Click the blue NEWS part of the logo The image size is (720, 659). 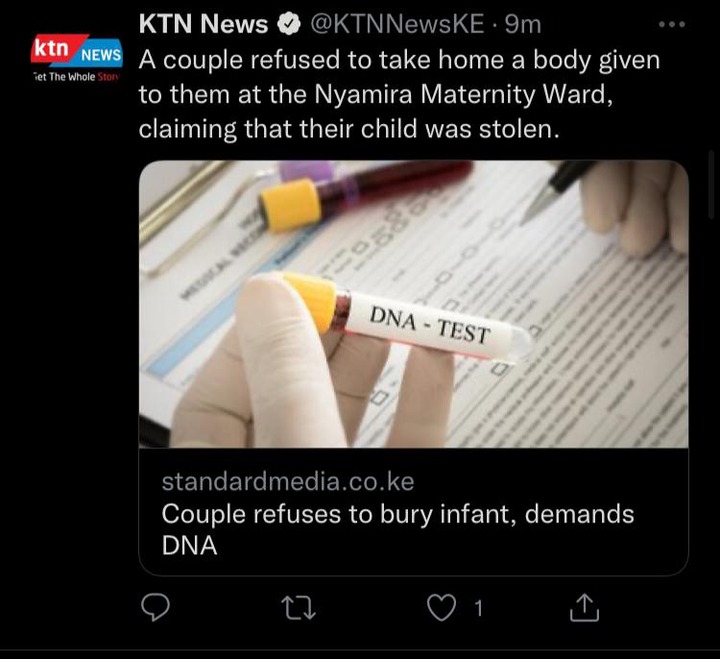pos(101,55)
